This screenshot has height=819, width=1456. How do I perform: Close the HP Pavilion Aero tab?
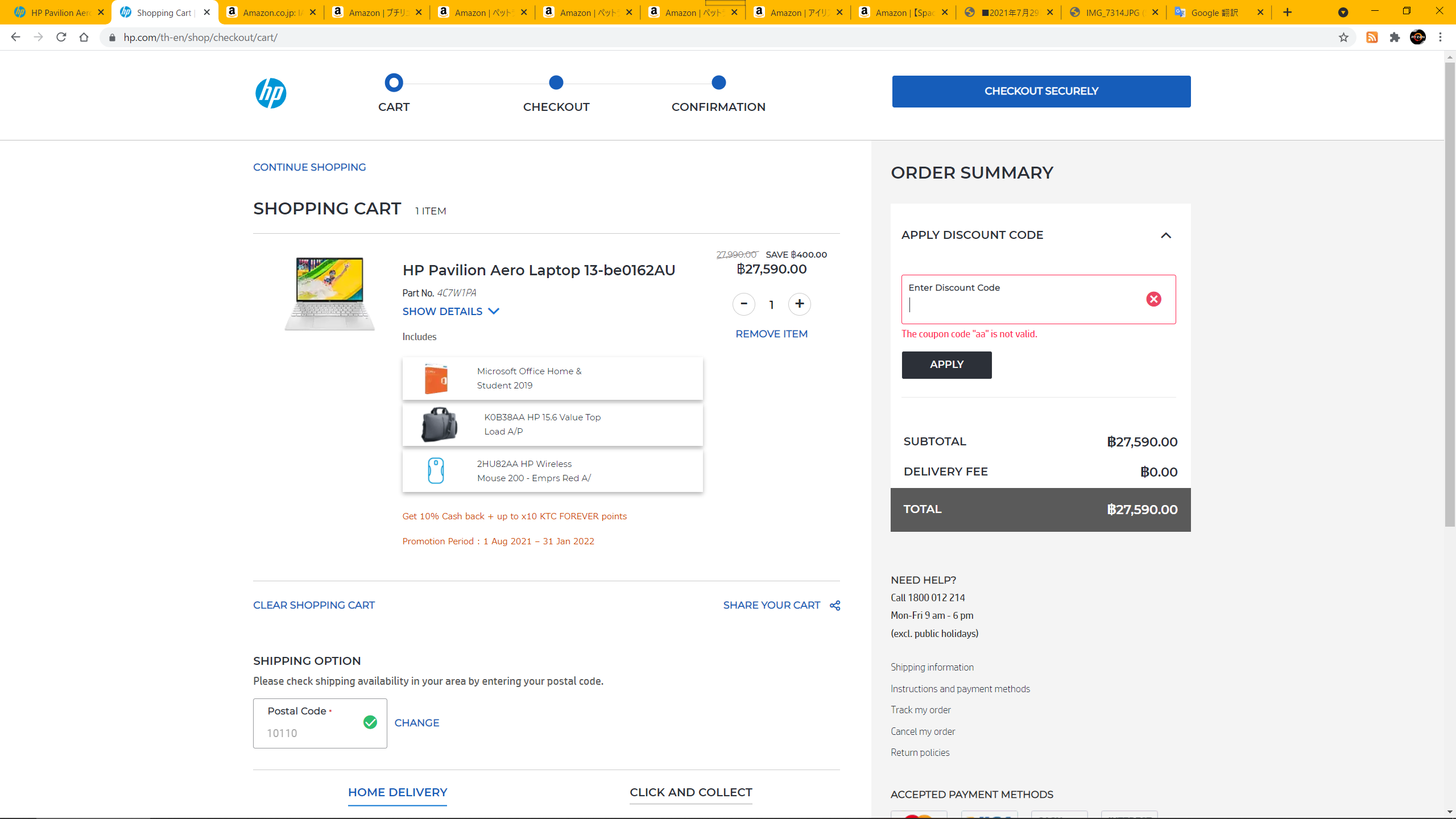click(x=101, y=13)
